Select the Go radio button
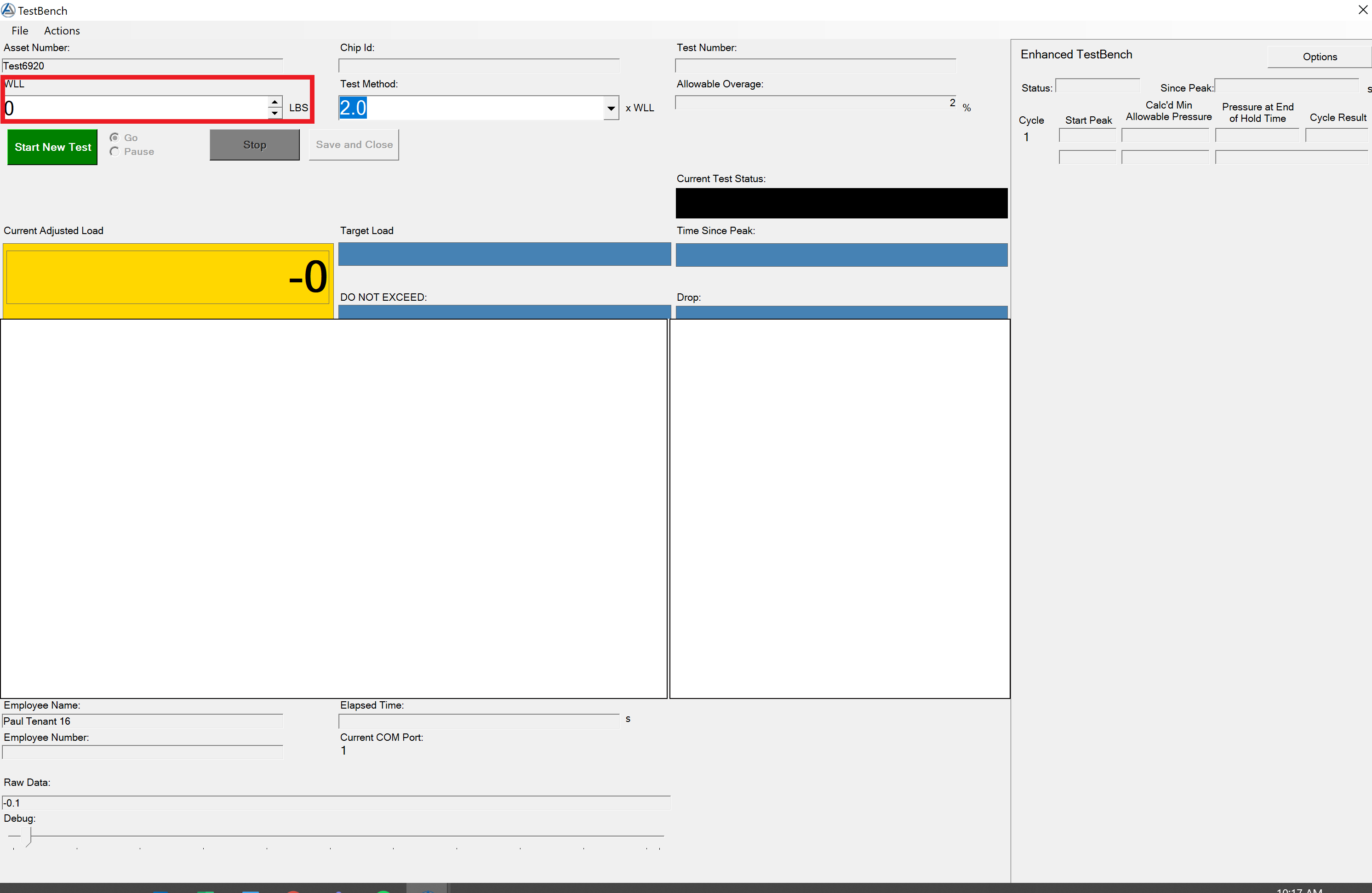 coord(115,137)
